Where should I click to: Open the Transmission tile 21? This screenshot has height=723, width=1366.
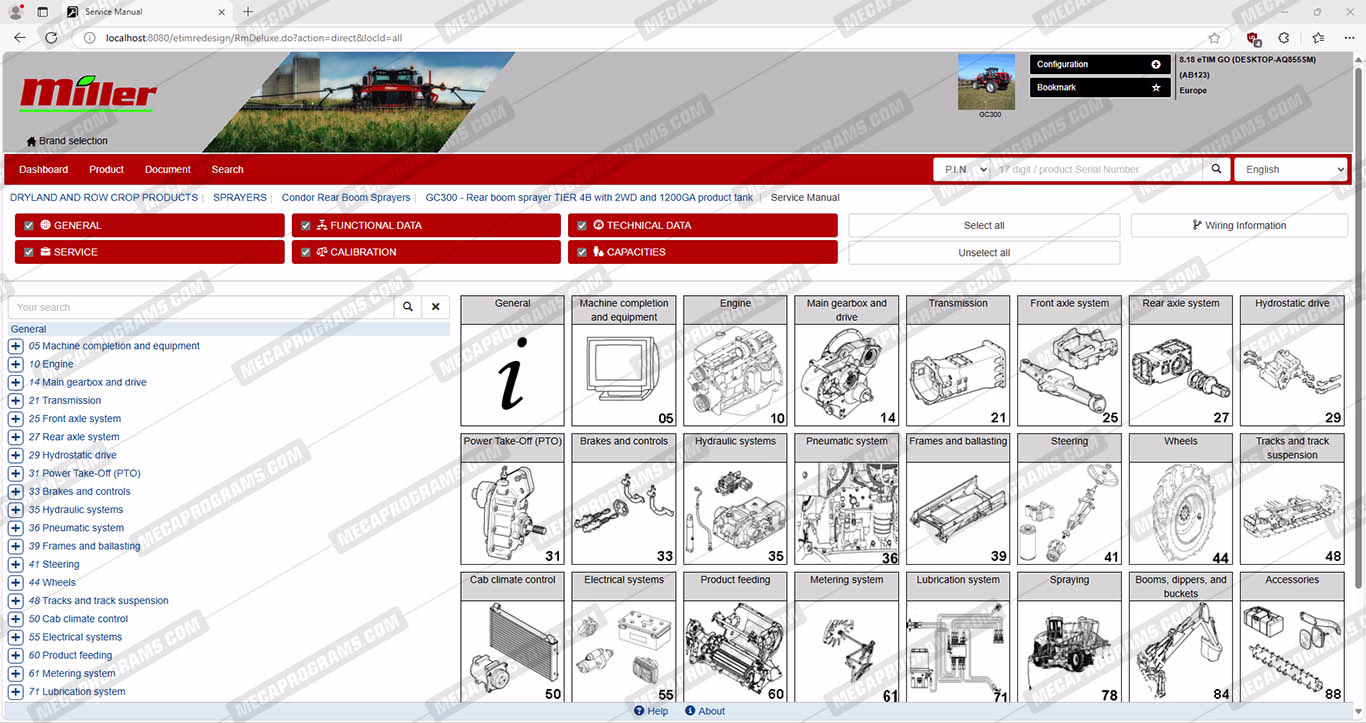point(958,361)
